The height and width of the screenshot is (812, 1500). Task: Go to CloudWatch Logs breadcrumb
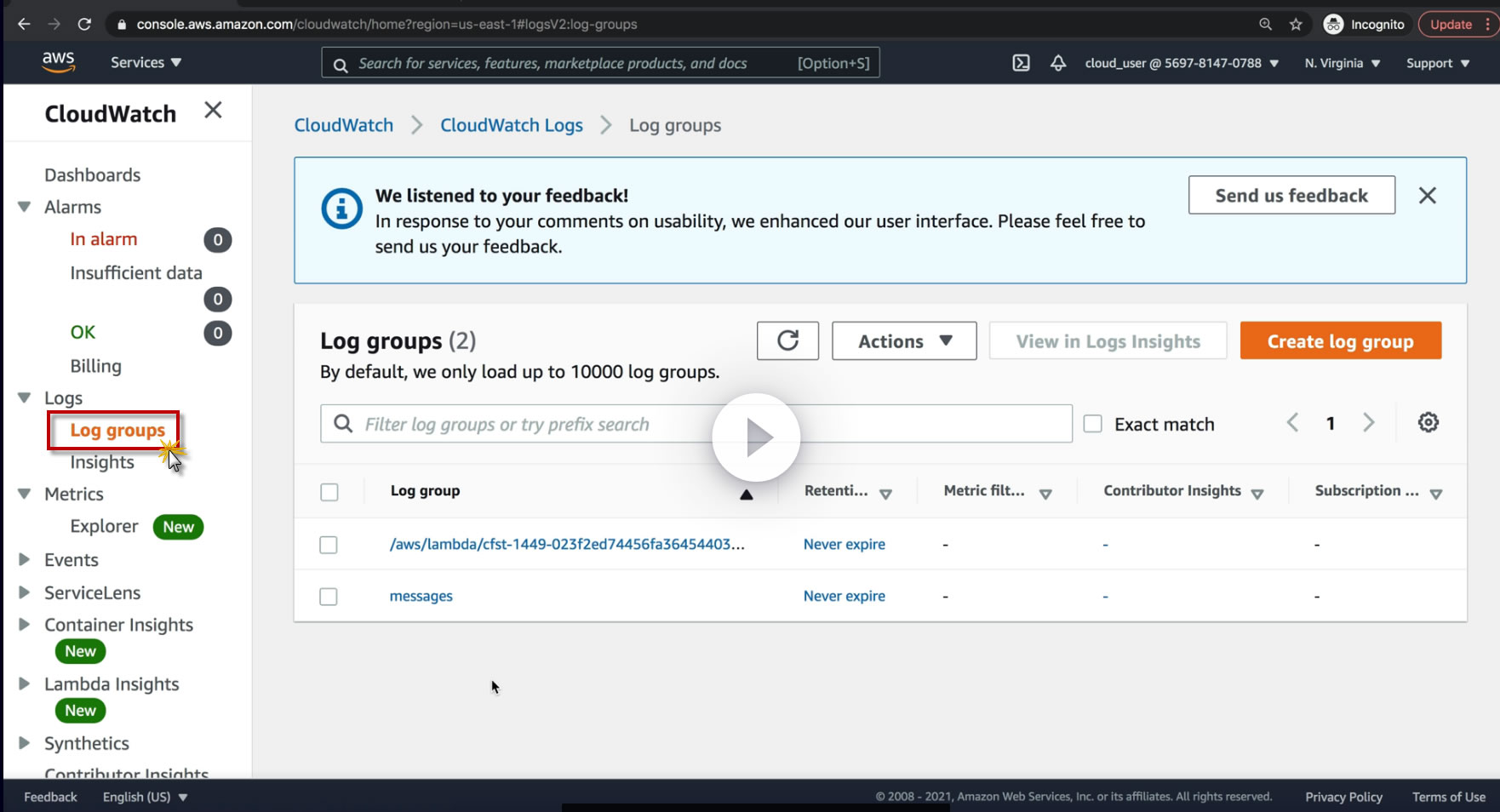(x=512, y=126)
